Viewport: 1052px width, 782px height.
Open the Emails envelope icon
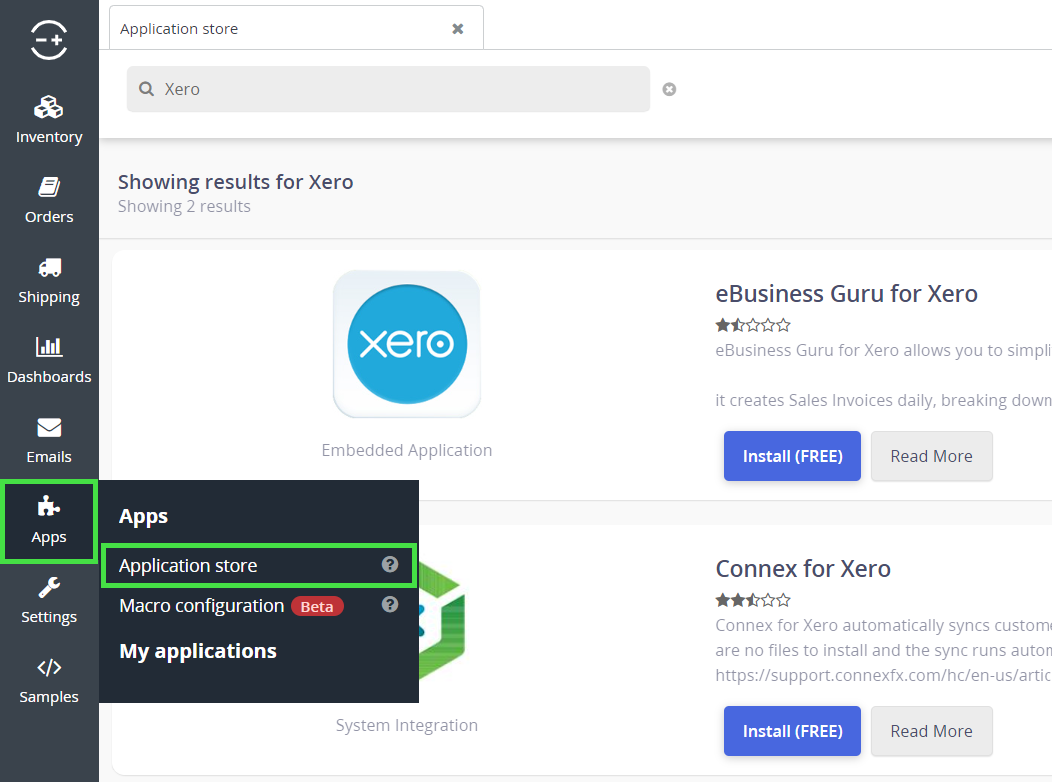49,427
